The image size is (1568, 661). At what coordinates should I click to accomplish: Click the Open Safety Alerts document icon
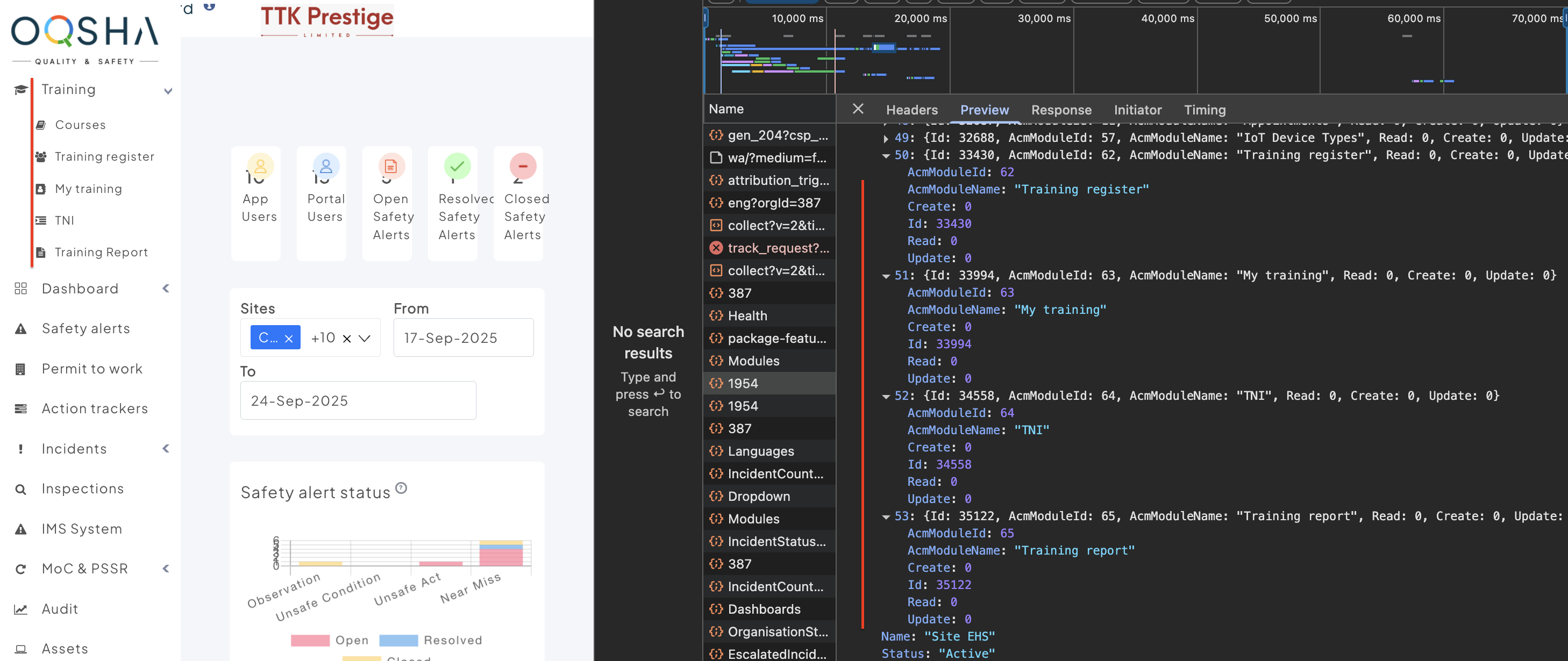click(x=391, y=166)
